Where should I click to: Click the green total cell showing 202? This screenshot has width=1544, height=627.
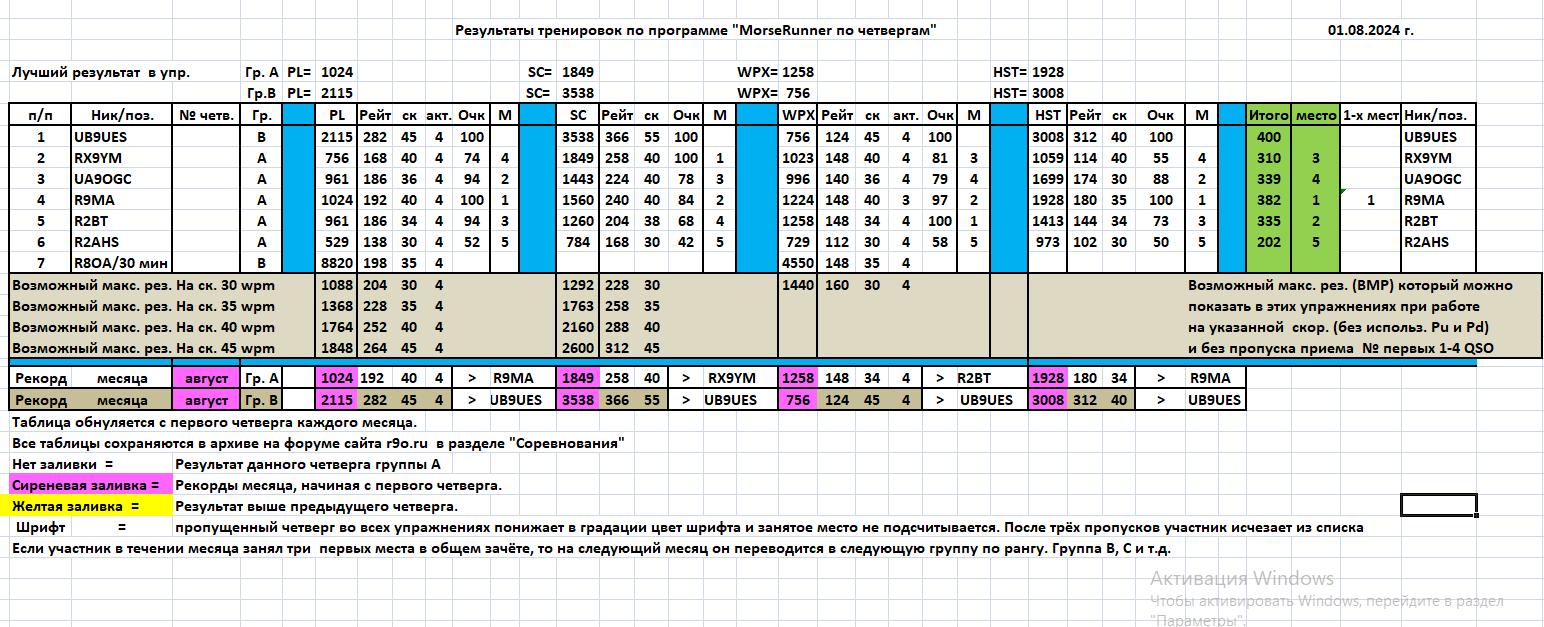pos(1268,242)
